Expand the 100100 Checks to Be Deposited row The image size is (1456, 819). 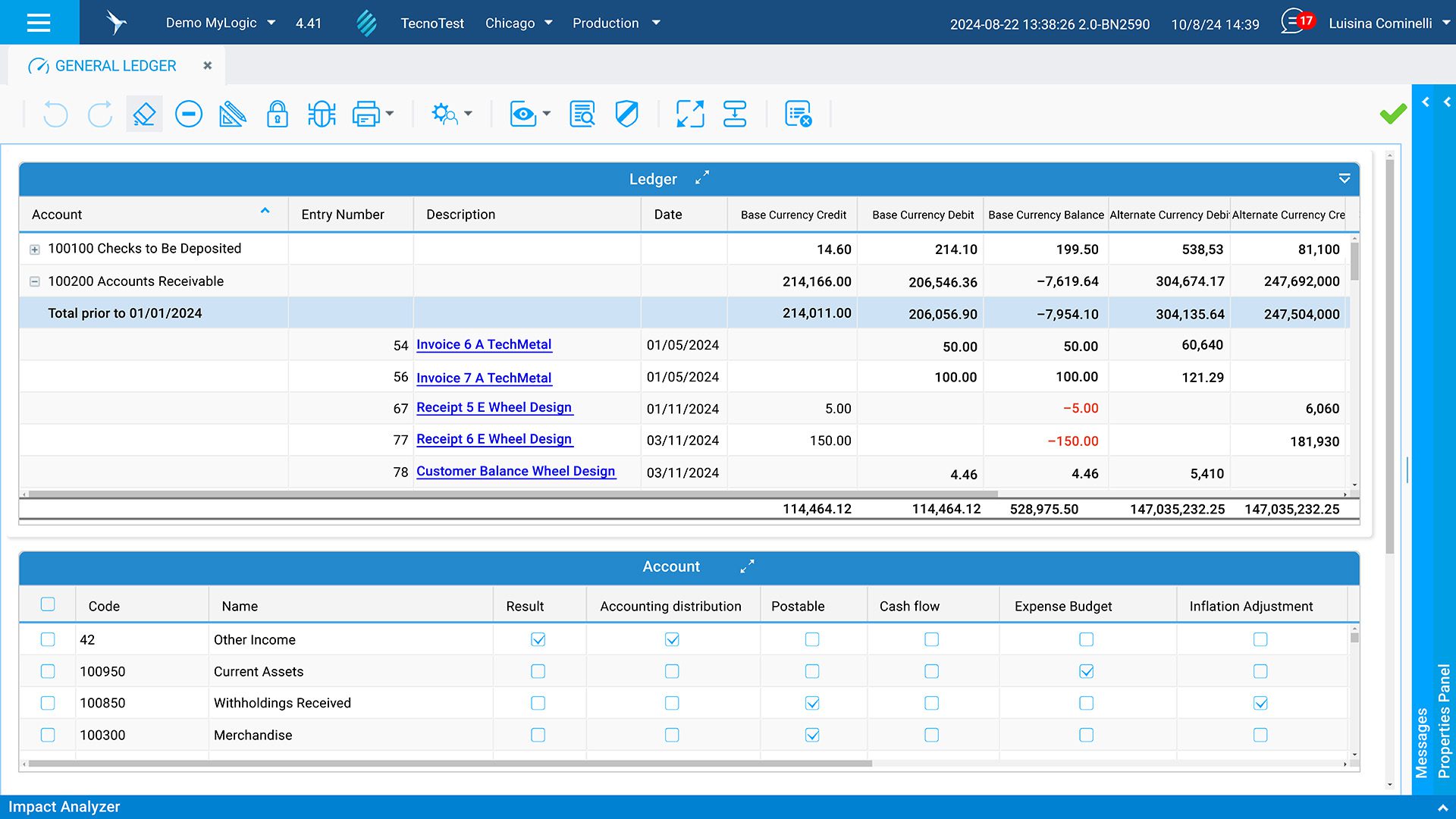tap(35, 249)
